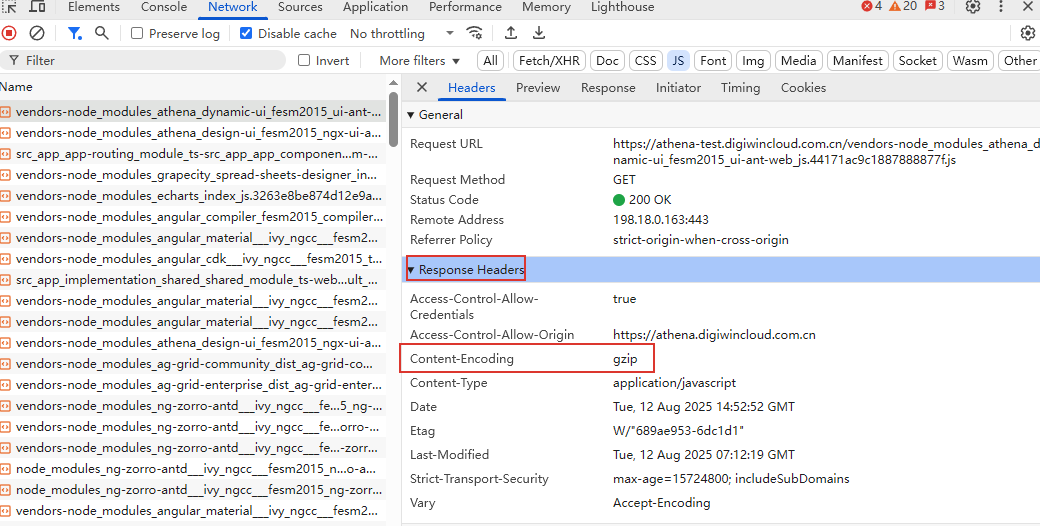Enable the Preserve log checkbox
1040x526 pixels.
pyautogui.click(x=137, y=33)
